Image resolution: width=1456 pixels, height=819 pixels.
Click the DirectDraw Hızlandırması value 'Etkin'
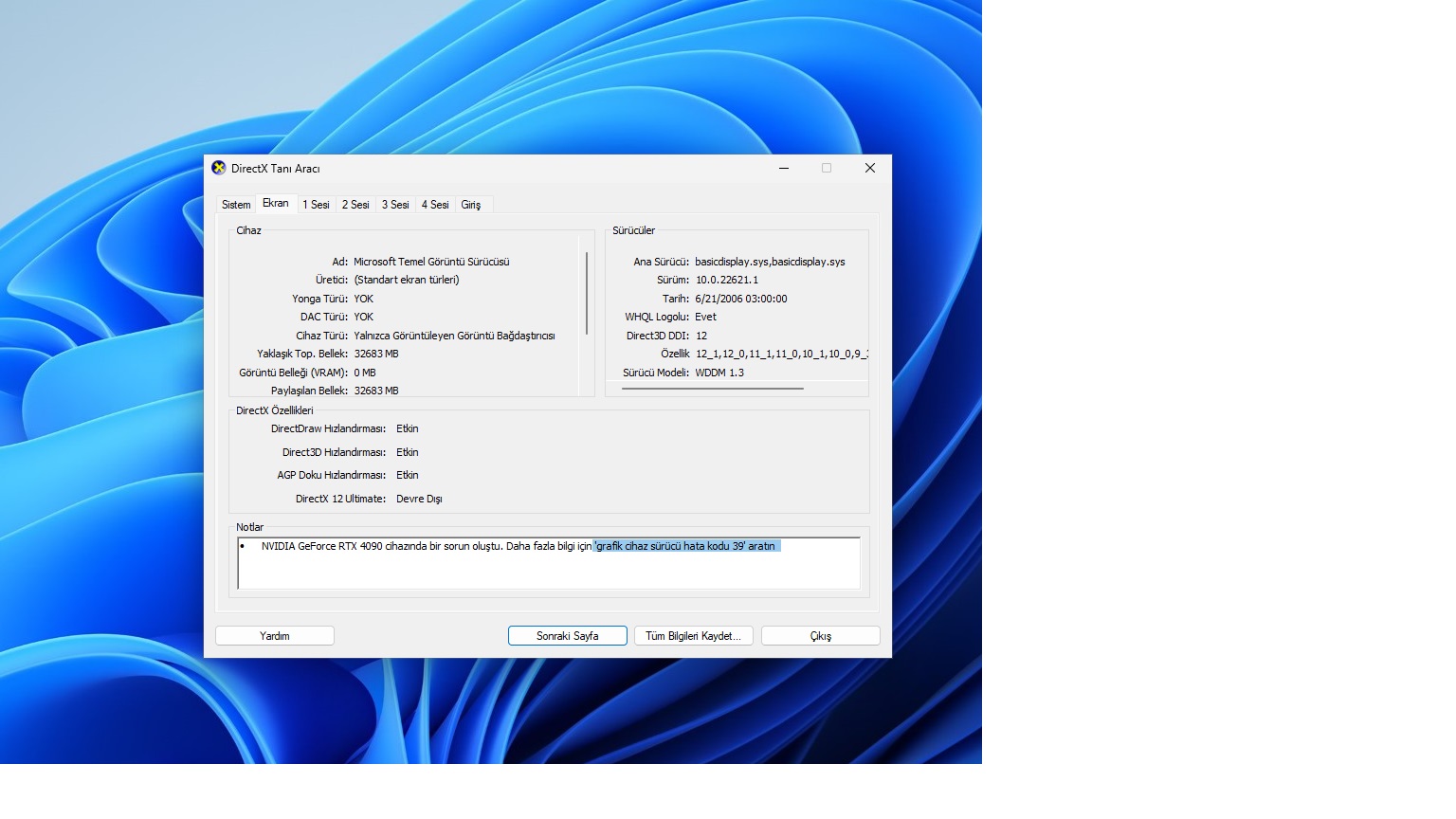408,428
